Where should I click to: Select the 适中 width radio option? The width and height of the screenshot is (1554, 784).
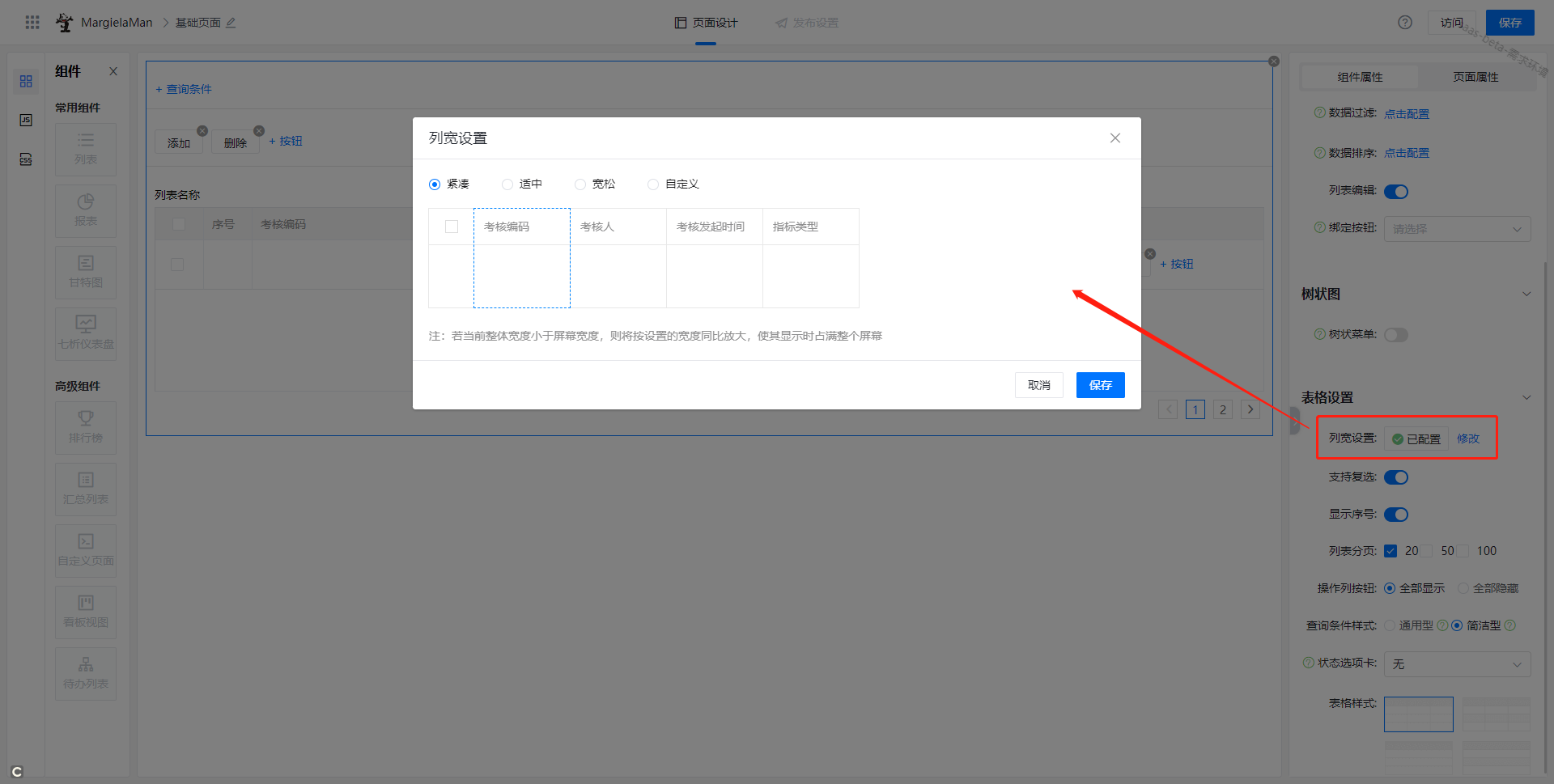(x=507, y=184)
